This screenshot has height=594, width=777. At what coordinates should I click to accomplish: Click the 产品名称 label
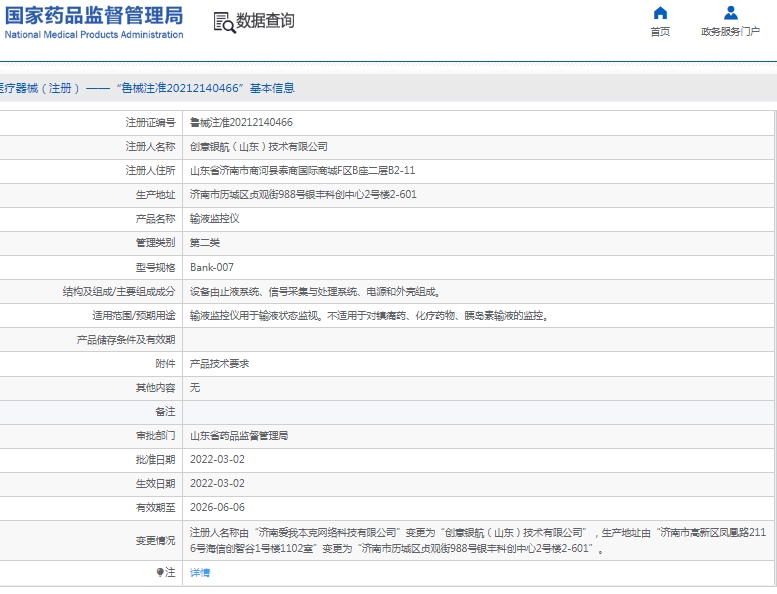coord(155,218)
